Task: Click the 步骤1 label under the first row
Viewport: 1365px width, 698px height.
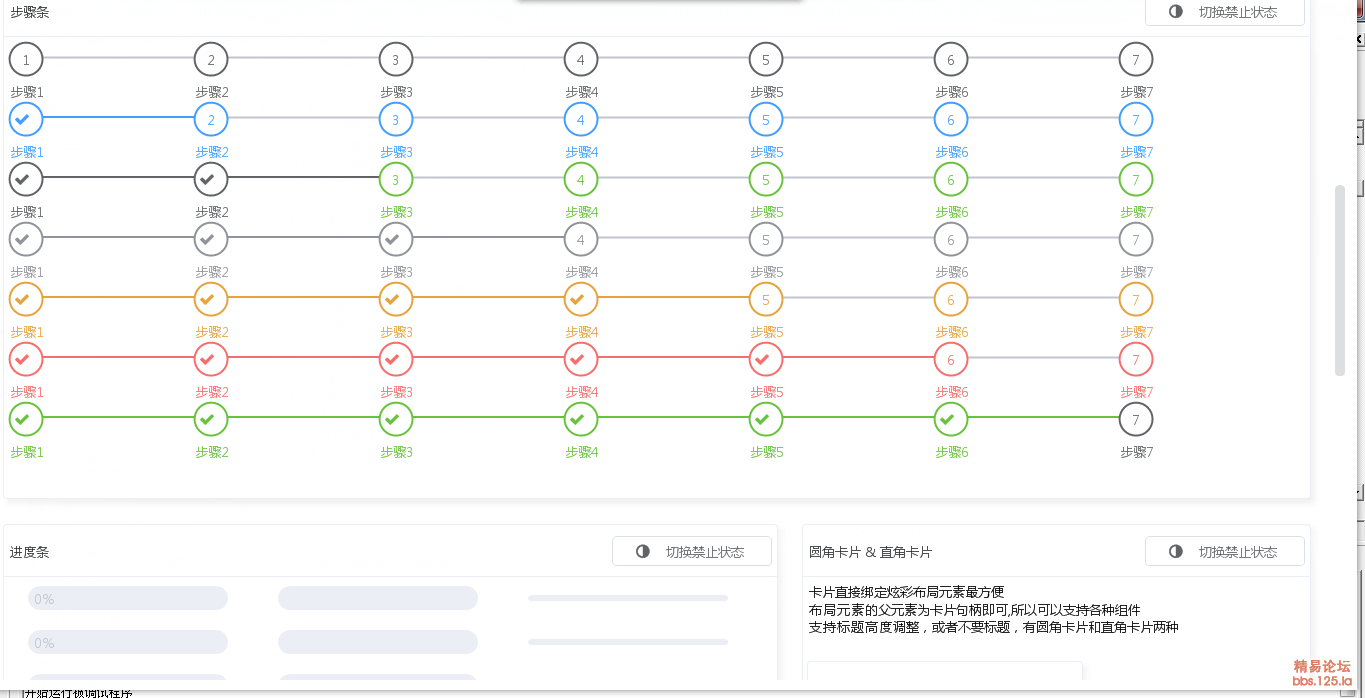Action: point(27,92)
